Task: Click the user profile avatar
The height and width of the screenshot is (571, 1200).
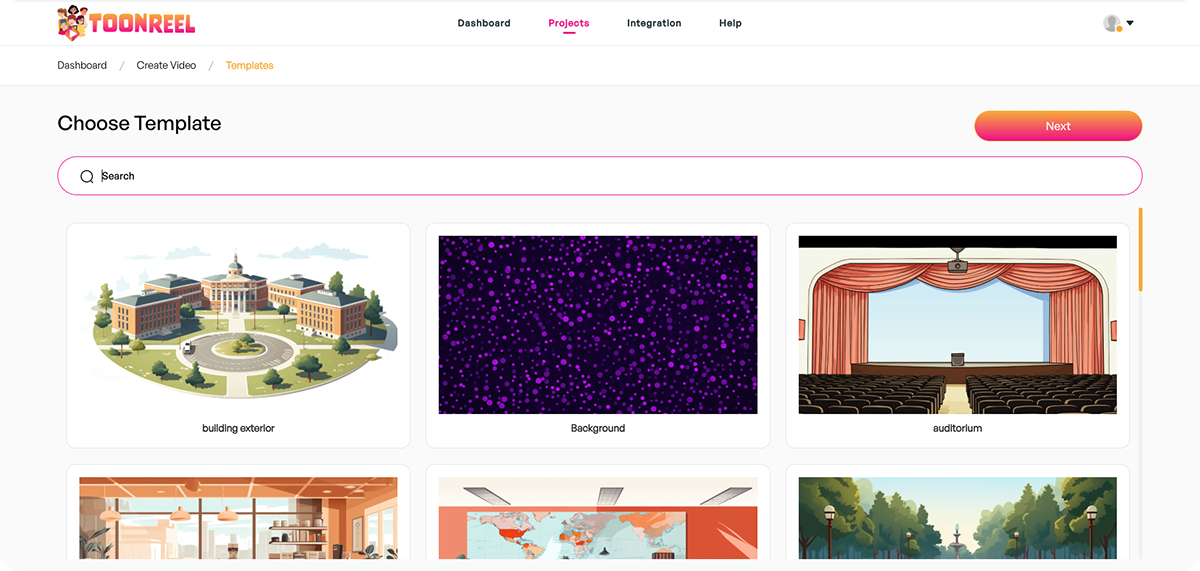Action: [1111, 23]
